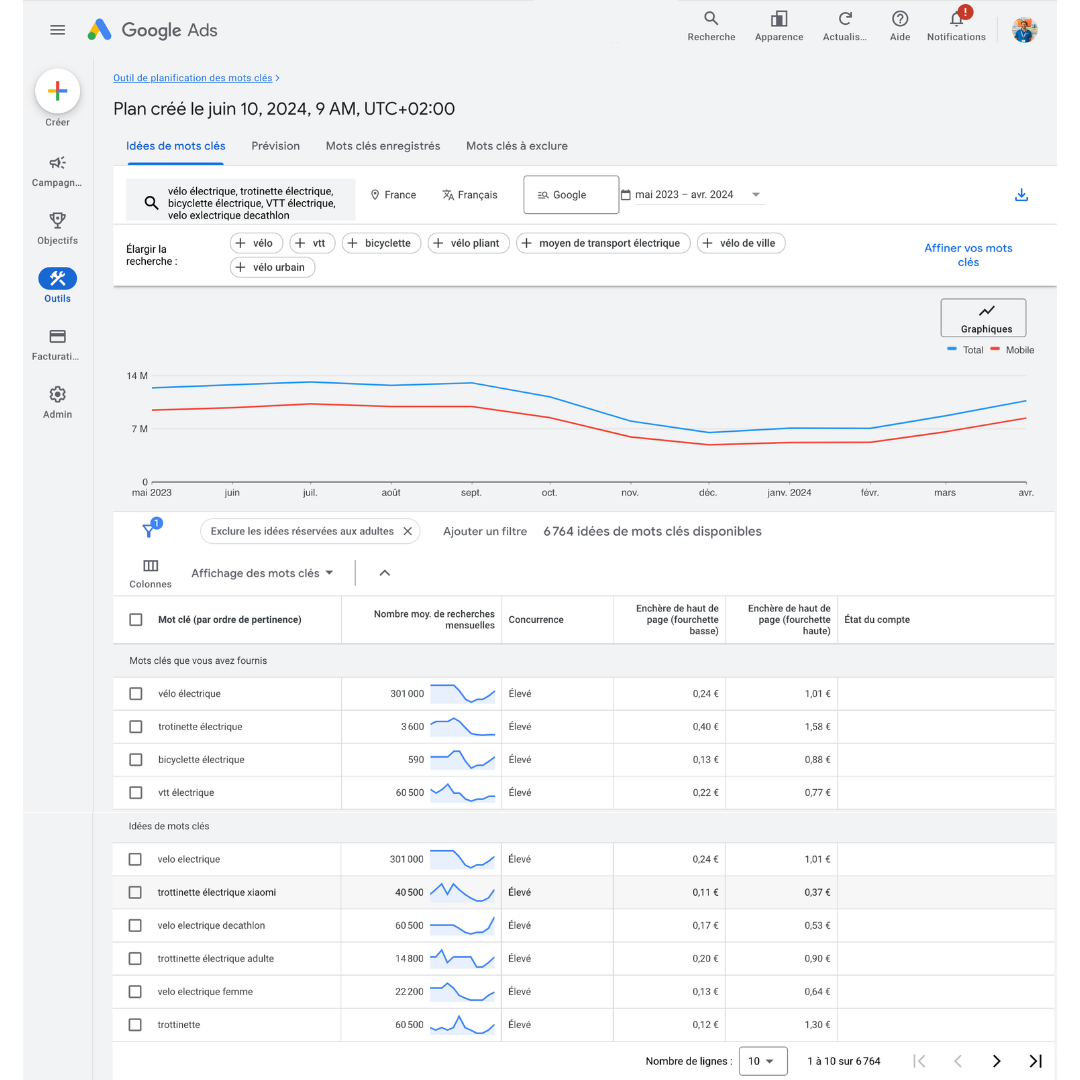Open Campagnes in the sidebar
The height and width of the screenshot is (1080, 1080).
pyautogui.click(x=57, y=171)
